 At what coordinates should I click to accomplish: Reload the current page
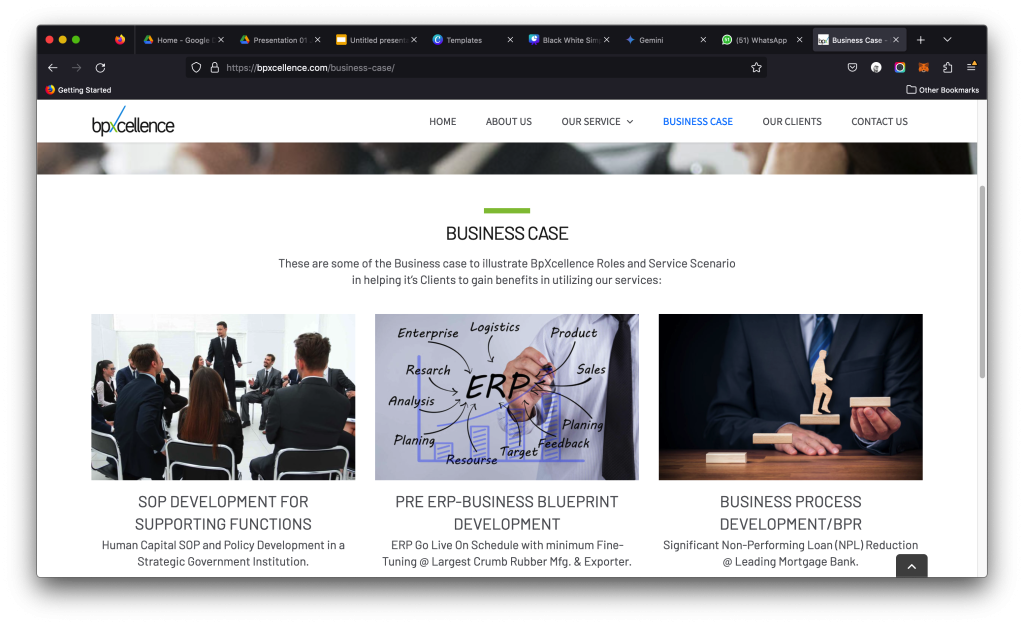(x=100, y=68)
